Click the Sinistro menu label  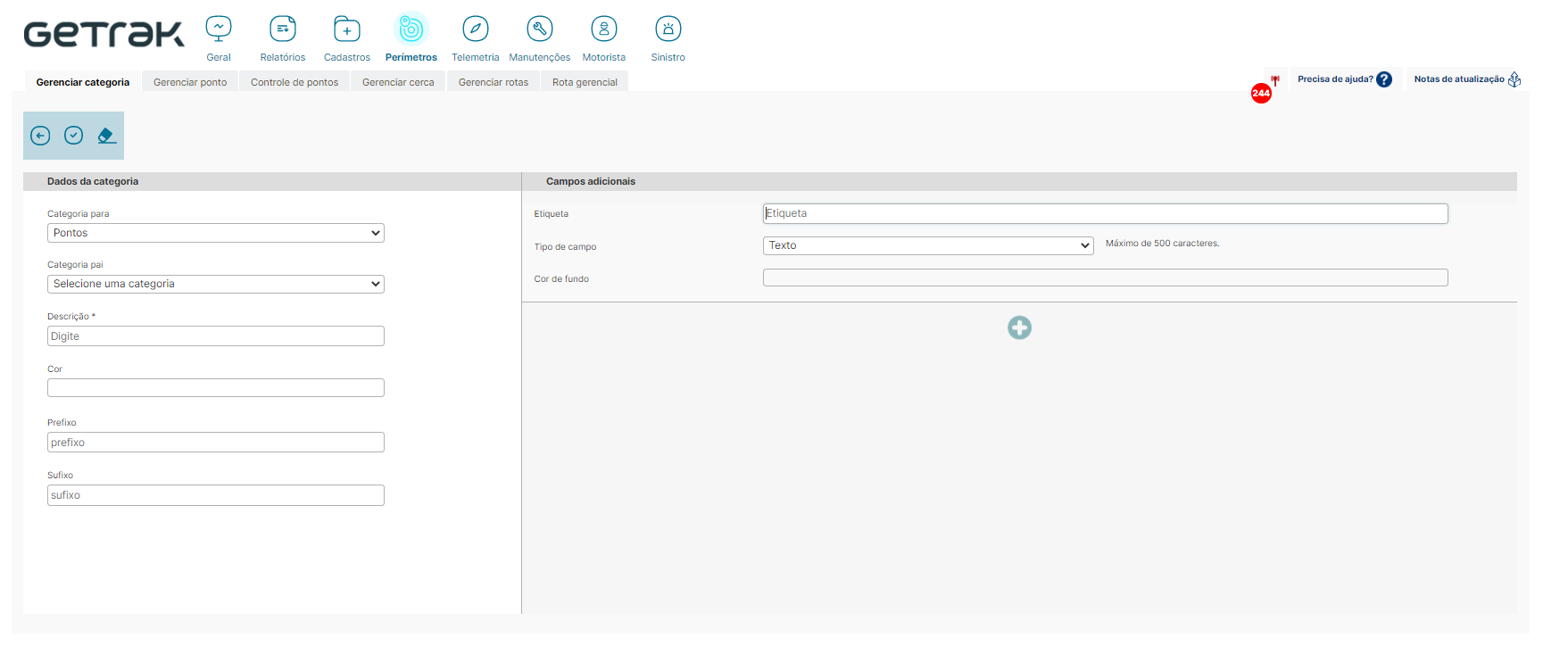coord(668,57)
